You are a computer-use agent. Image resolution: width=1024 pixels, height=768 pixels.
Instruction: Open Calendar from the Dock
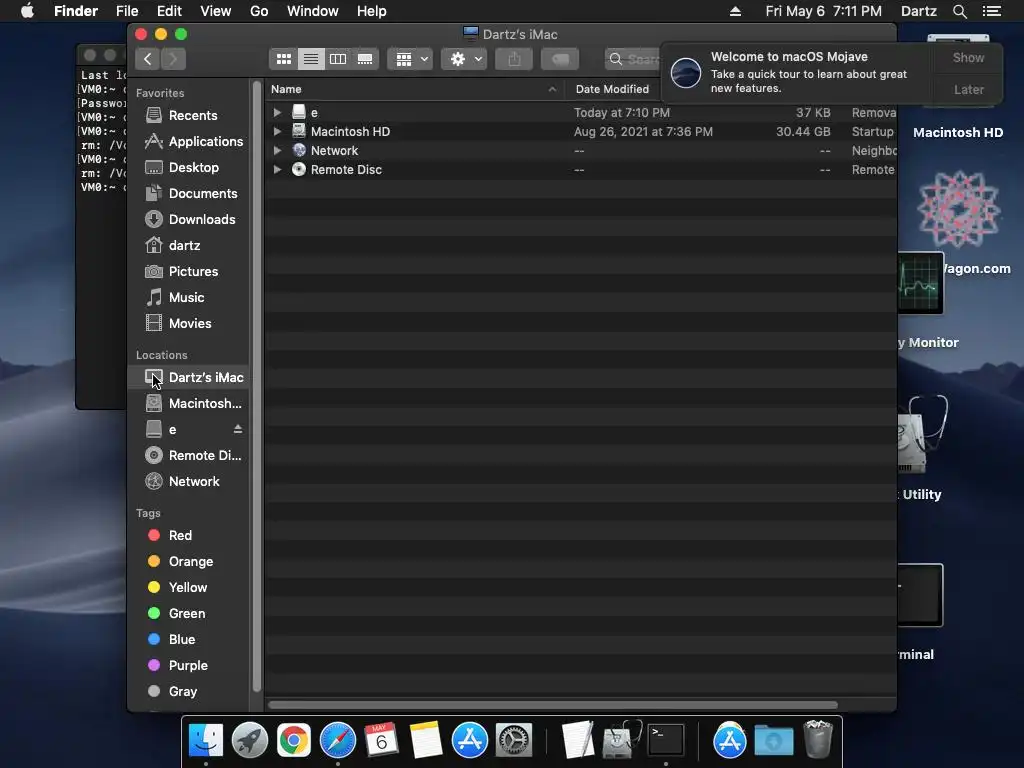click(381, 741)
